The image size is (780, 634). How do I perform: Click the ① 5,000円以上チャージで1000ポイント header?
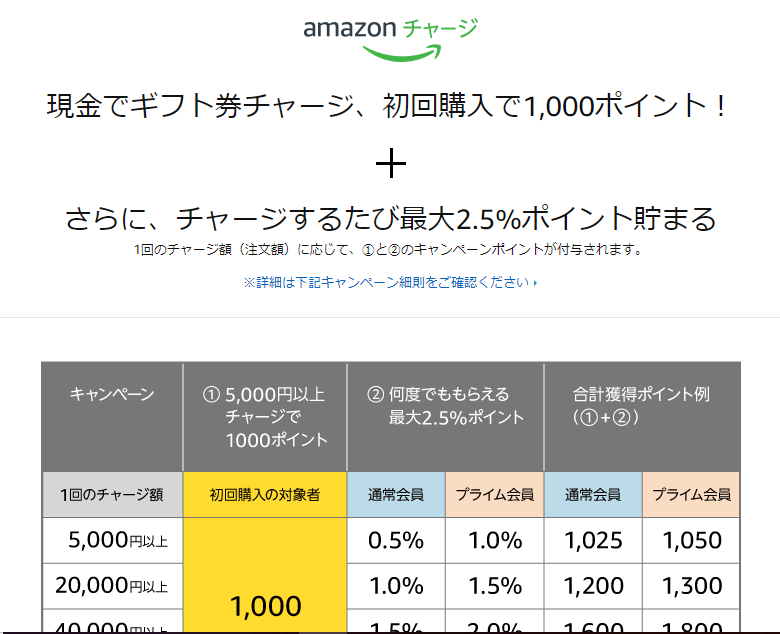265,416
